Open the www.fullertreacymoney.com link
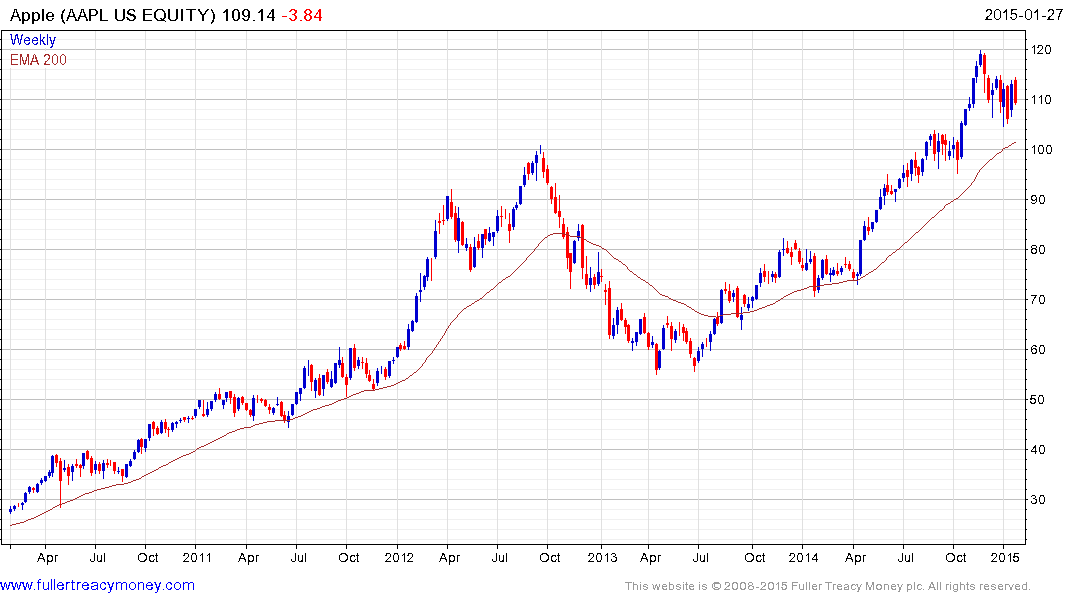 pyautogui.click(x=97, y=586)
